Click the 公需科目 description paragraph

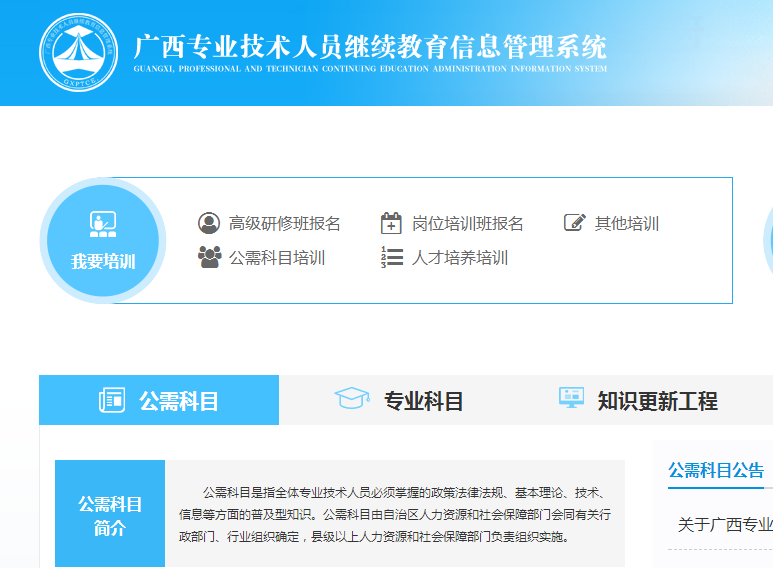click(395, 514)
